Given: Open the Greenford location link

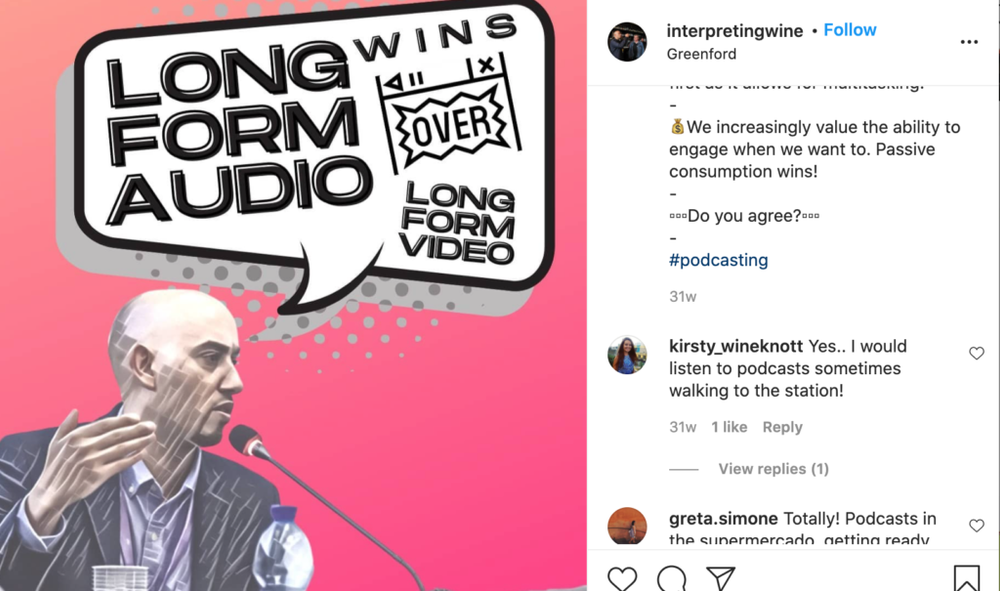Looking at the screenshot, I should (x=702, y=54).
